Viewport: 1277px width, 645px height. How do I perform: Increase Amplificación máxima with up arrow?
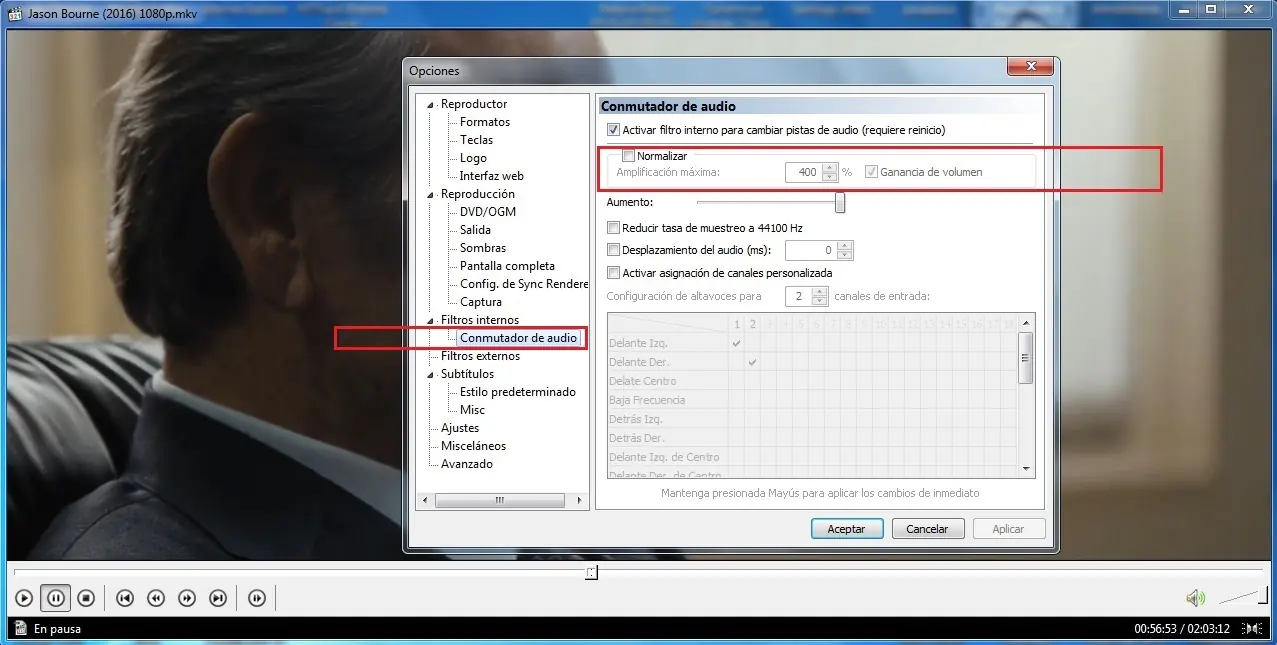(829, 167)
